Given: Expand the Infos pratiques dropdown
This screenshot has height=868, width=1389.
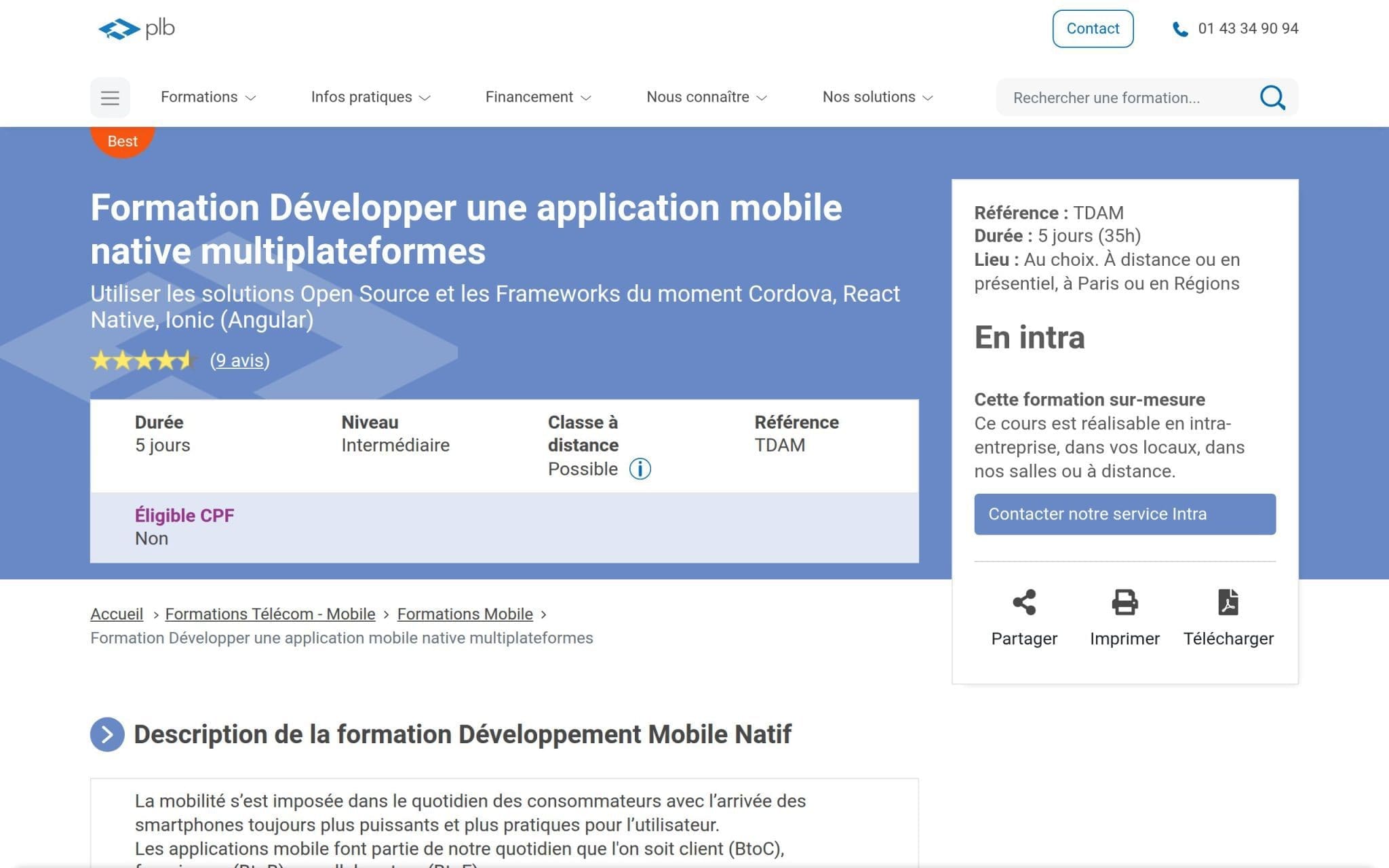Looking at the screenshot, I should point(371,97).
